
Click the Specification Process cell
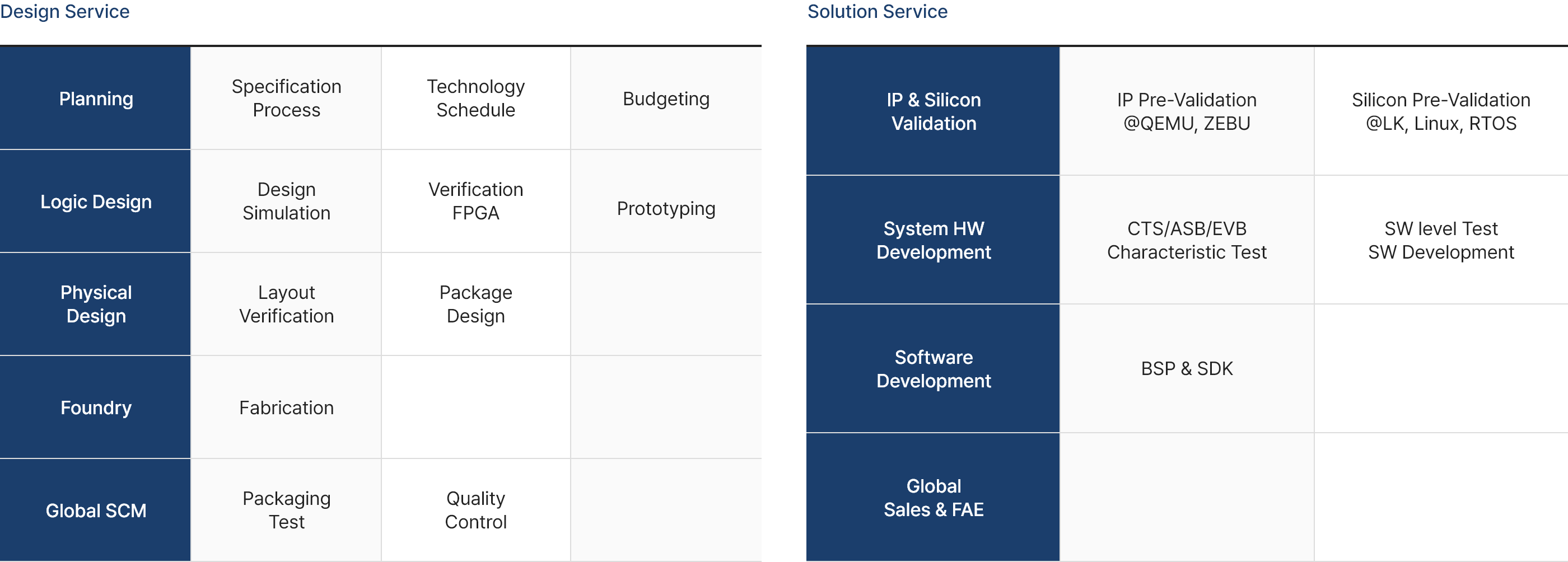tap(286, 98)
